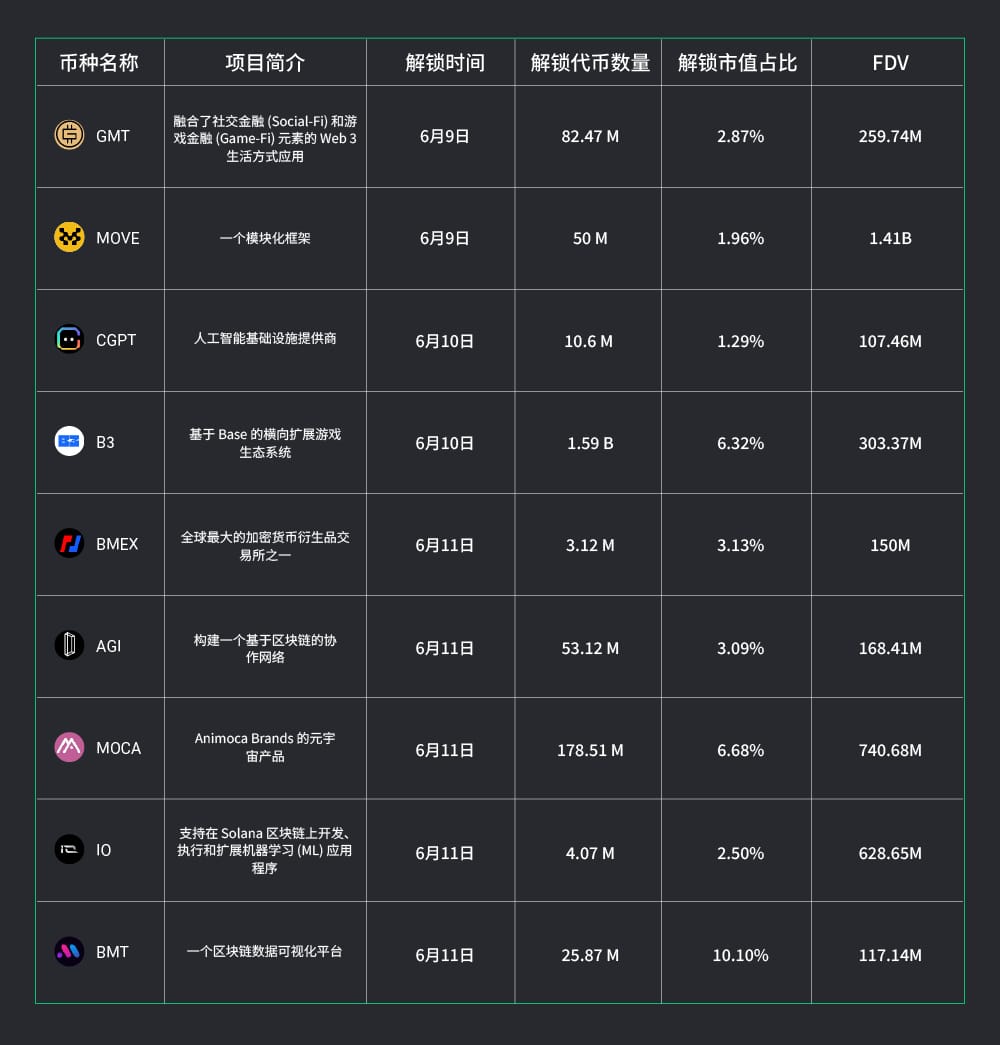Screen dimensions: 1000x1045
Task: Click the yellow MOVE token icon
Action: tap(69, 237)
